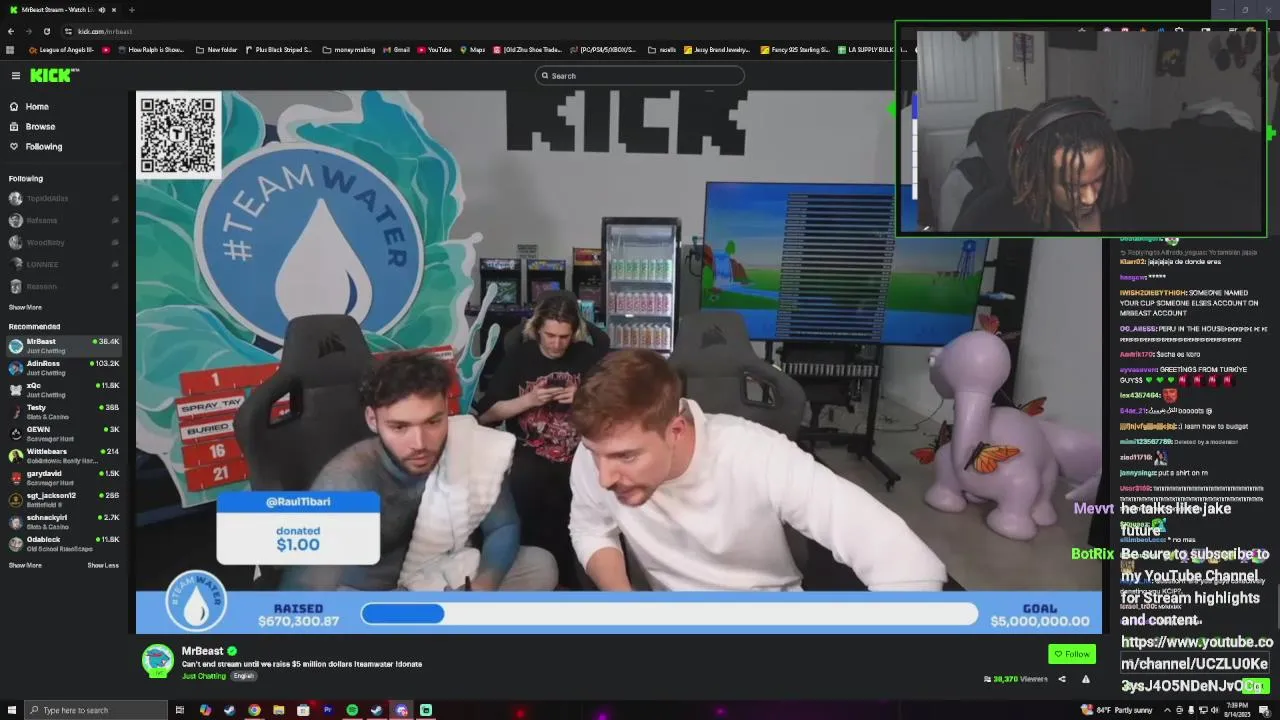Click the browser back arrow

pos(10,31)
